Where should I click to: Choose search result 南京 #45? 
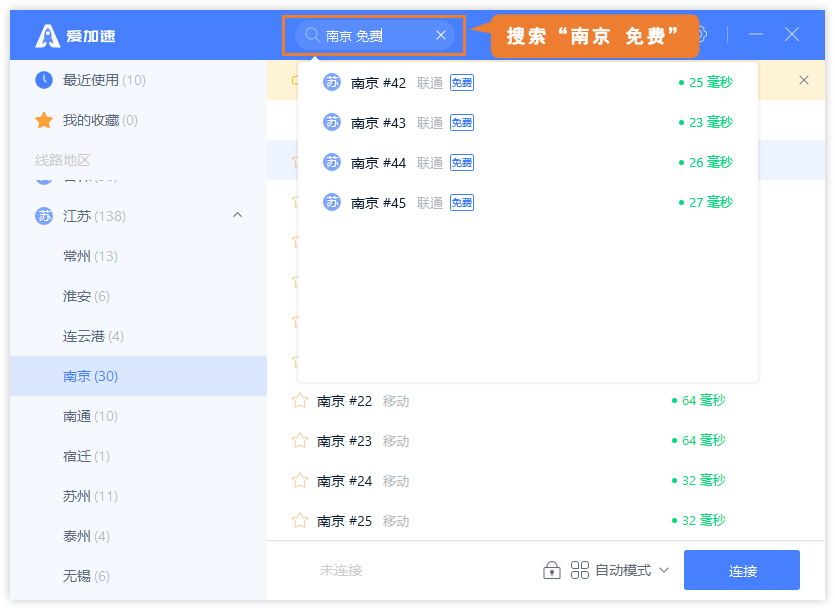coord(528,202)
